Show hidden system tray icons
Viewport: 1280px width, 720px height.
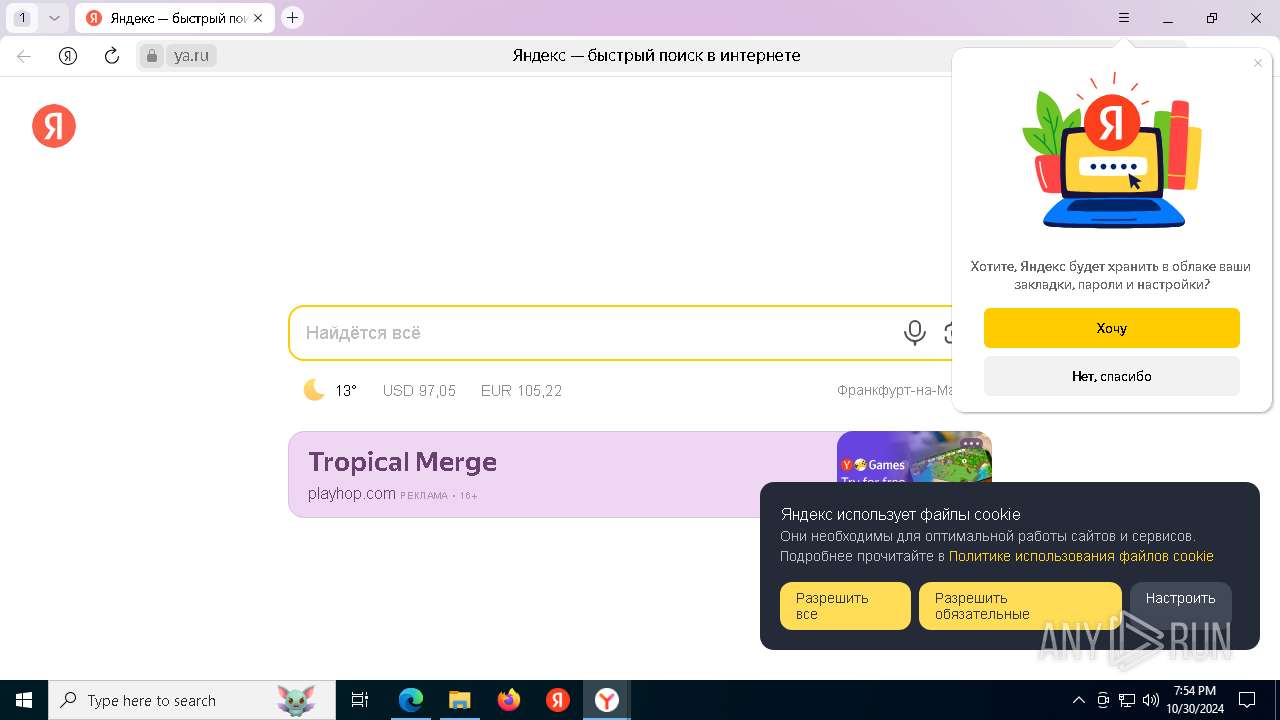click(1078, 700)
